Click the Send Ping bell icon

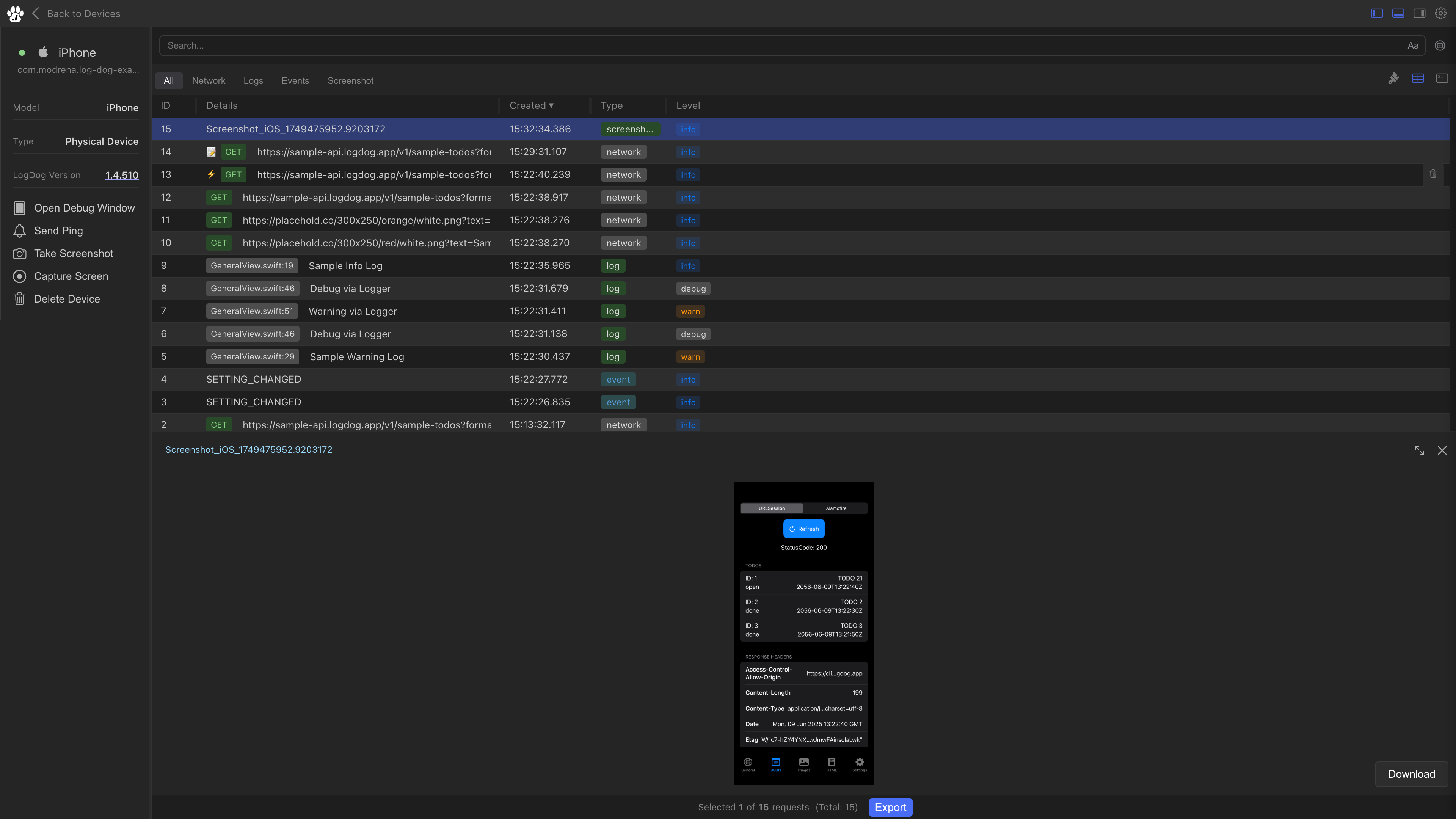click(20, 231)
